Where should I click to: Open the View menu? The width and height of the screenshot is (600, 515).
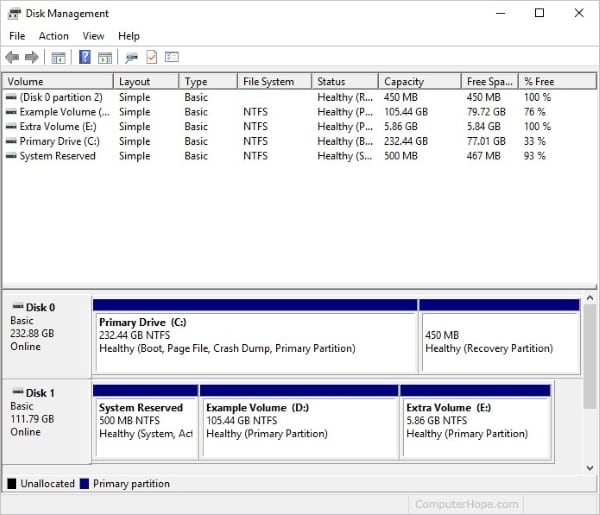point(93,36)
